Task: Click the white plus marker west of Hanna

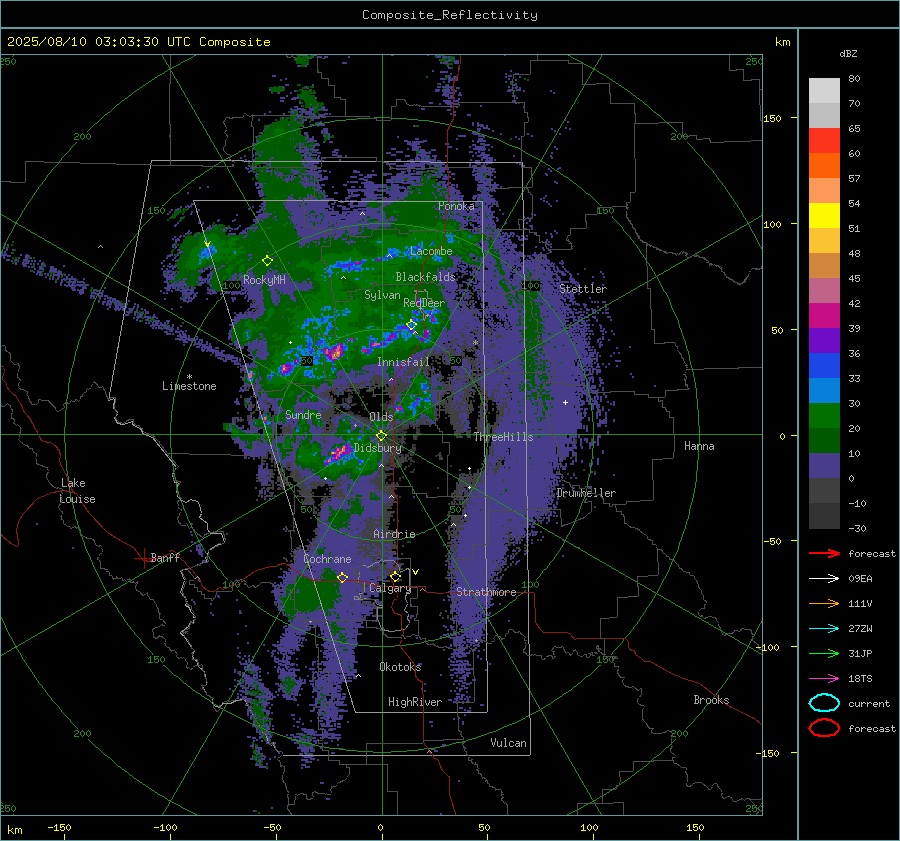Action: [565, 402]
